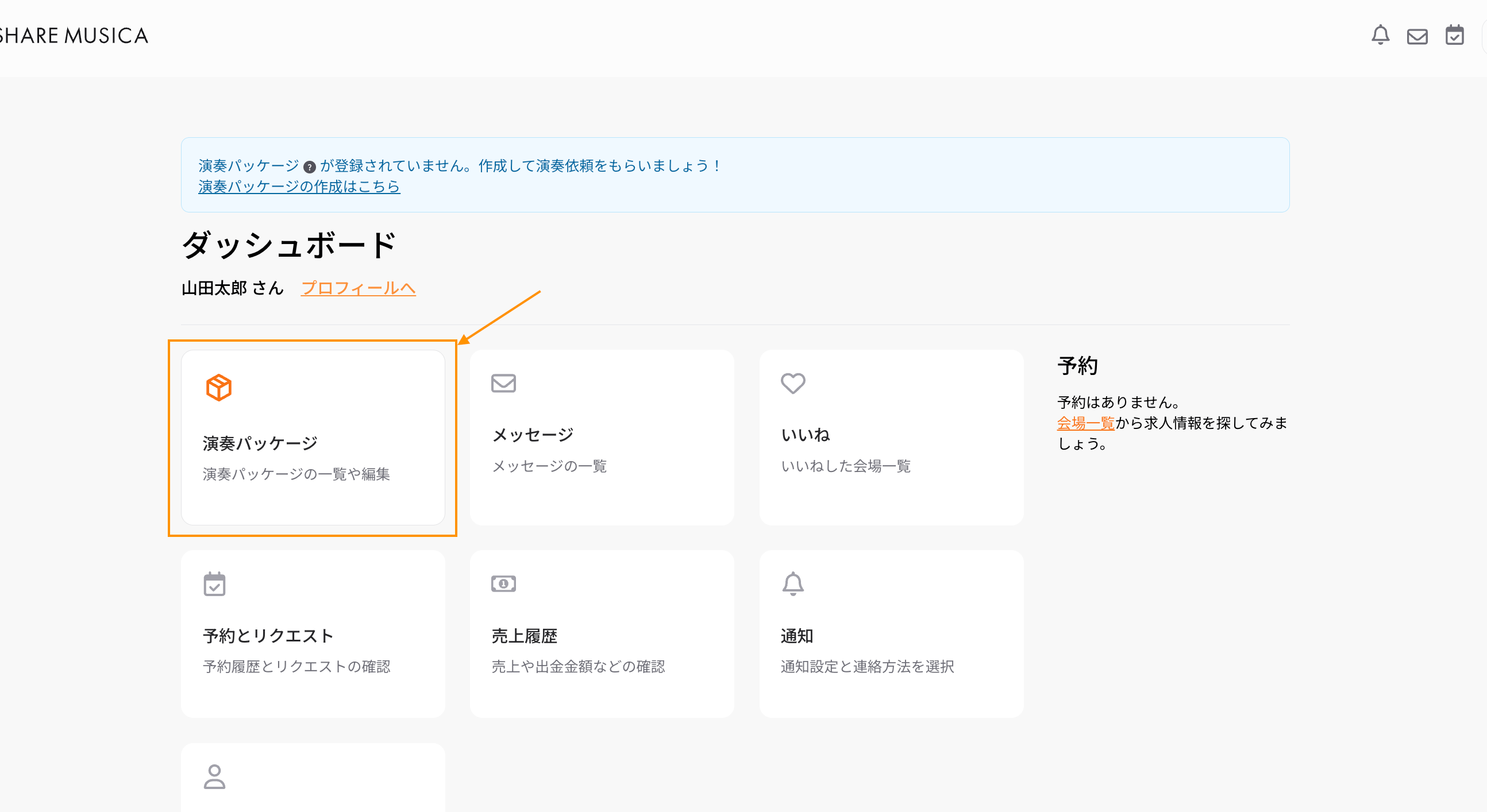Click the bell icon on 通知 card
1487x812 pixels.
[792, 584]
